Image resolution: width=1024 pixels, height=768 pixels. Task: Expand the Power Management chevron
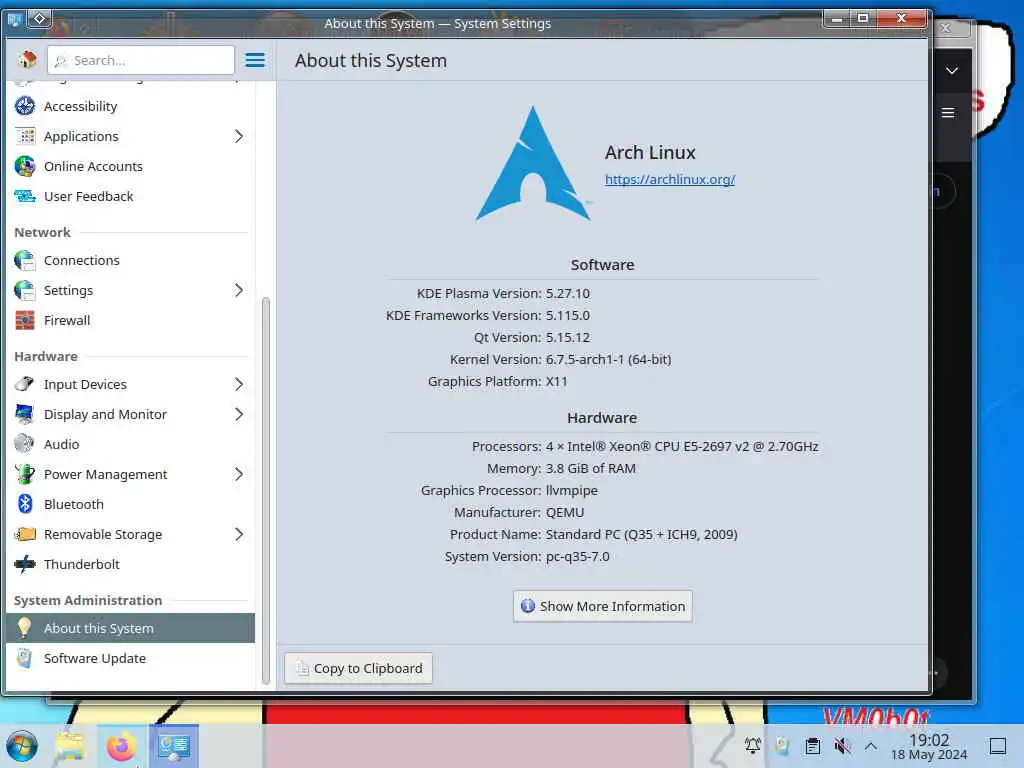point(239,475)
